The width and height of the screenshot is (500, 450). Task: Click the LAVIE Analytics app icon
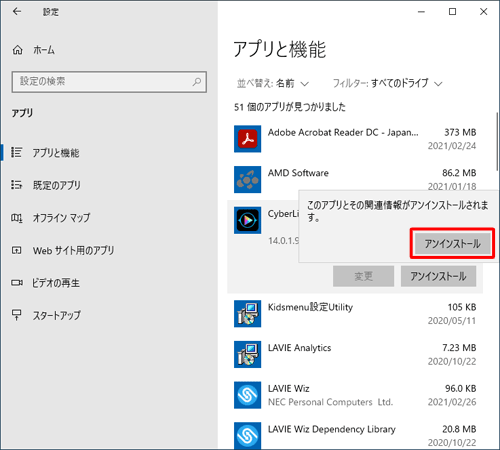coord(247,354)
